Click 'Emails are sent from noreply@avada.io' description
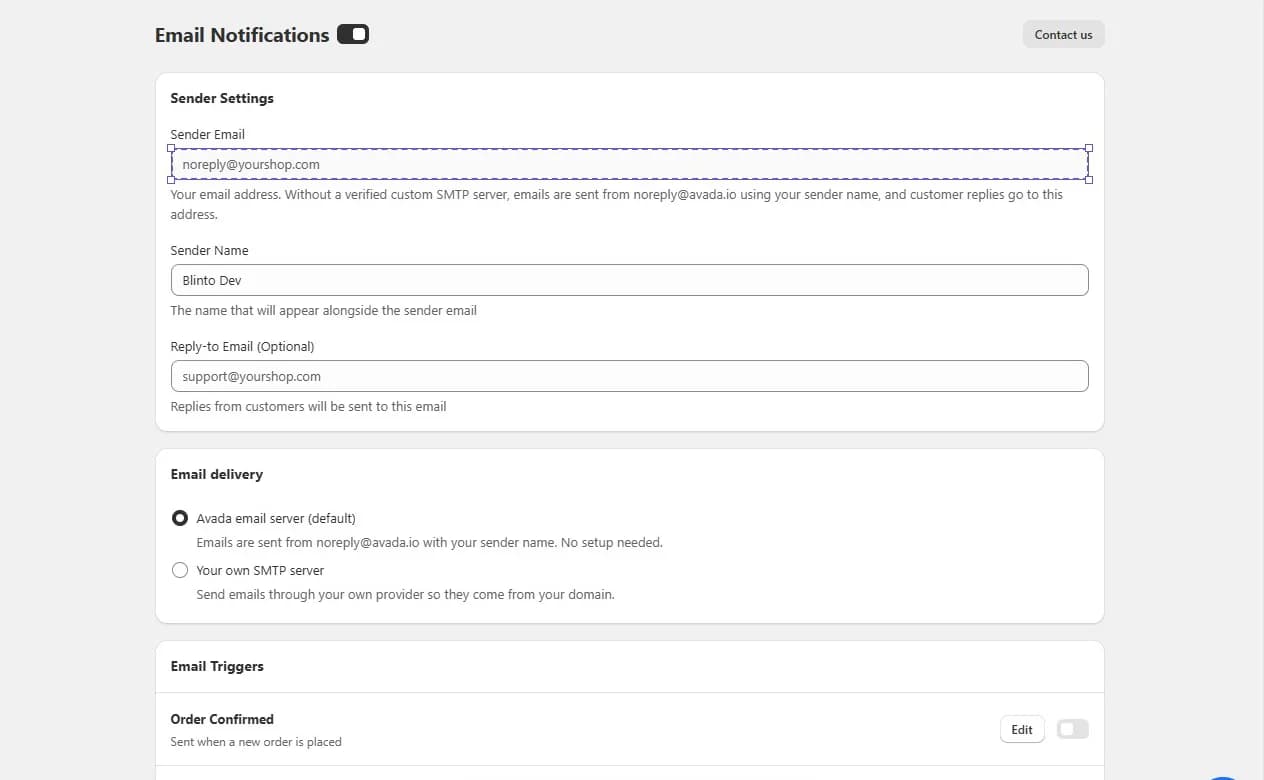 (429, 542)
